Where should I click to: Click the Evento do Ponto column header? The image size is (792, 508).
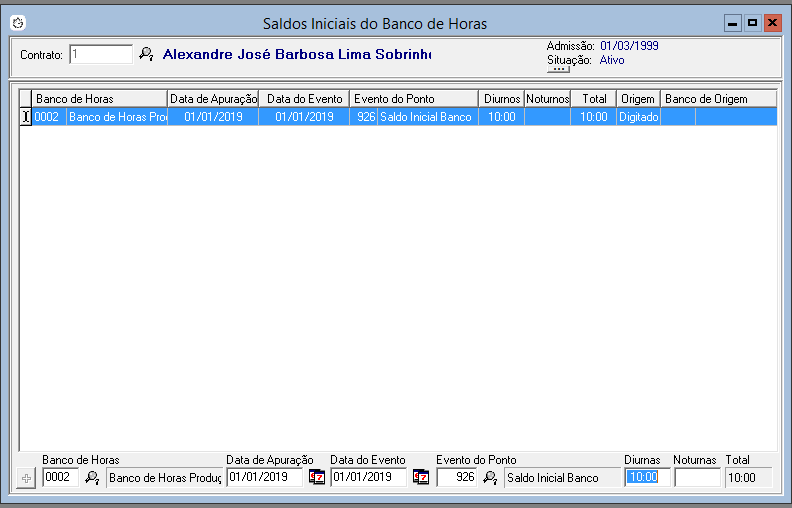(413, 99)
